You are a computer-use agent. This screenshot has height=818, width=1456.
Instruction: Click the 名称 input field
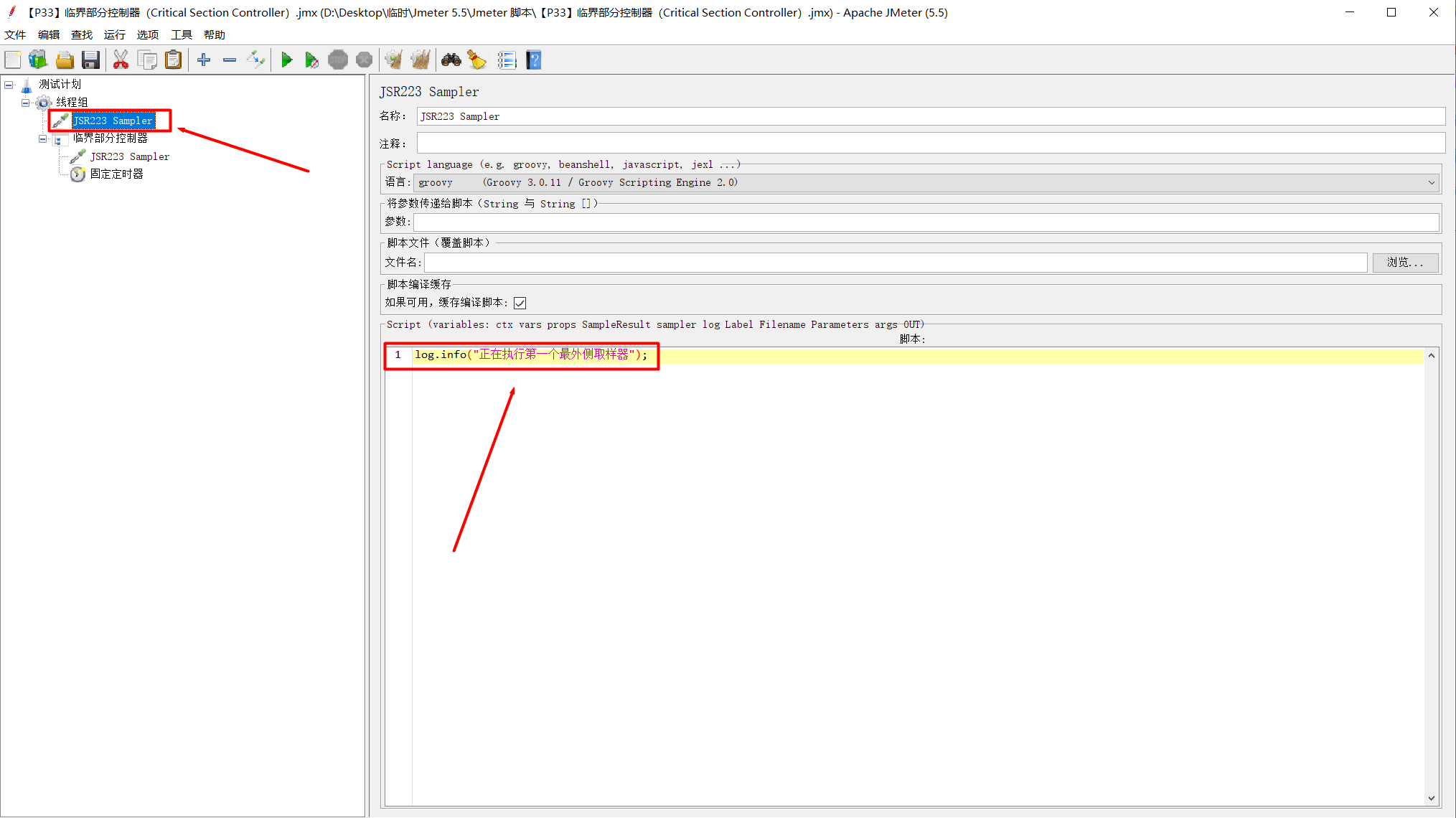(x=931, y=116)
